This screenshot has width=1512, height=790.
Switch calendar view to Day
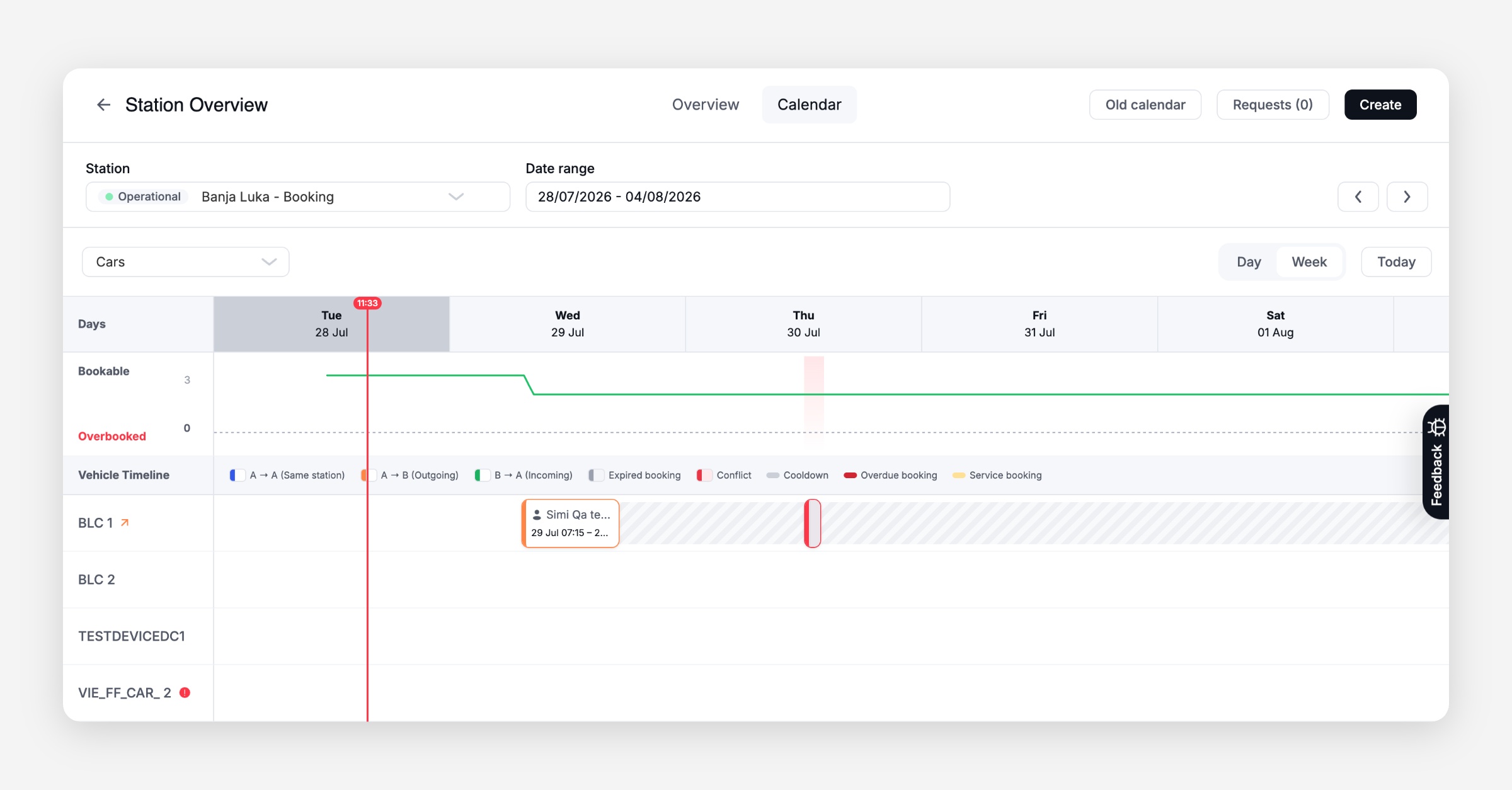(x=1249, y=262)
